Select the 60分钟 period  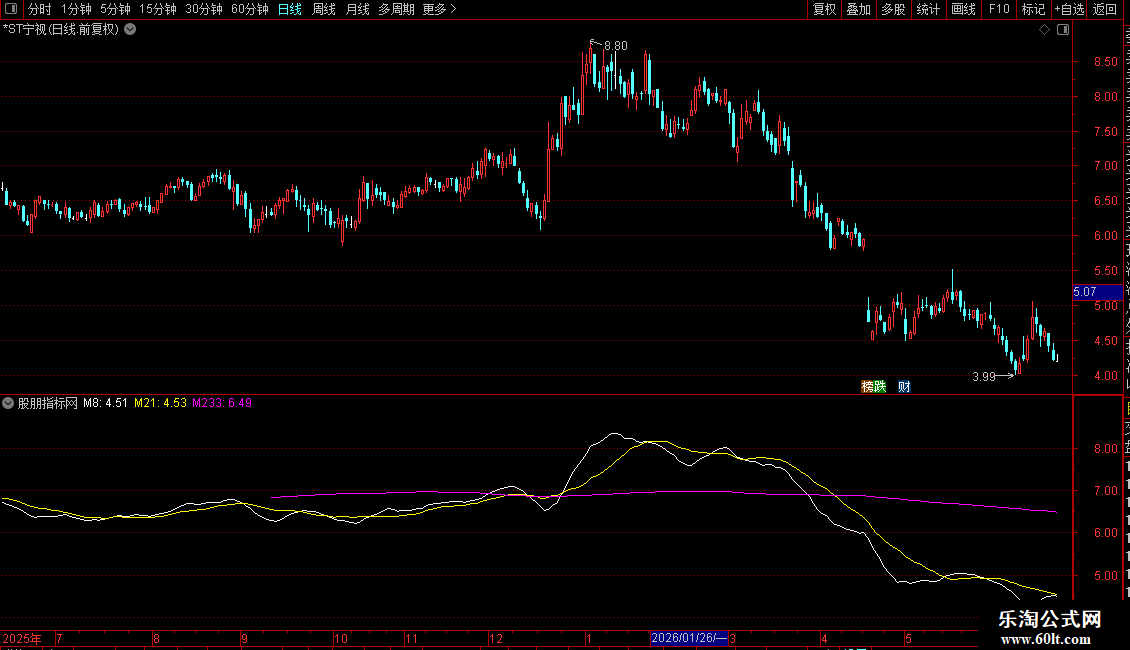click(x=249, y=9)
